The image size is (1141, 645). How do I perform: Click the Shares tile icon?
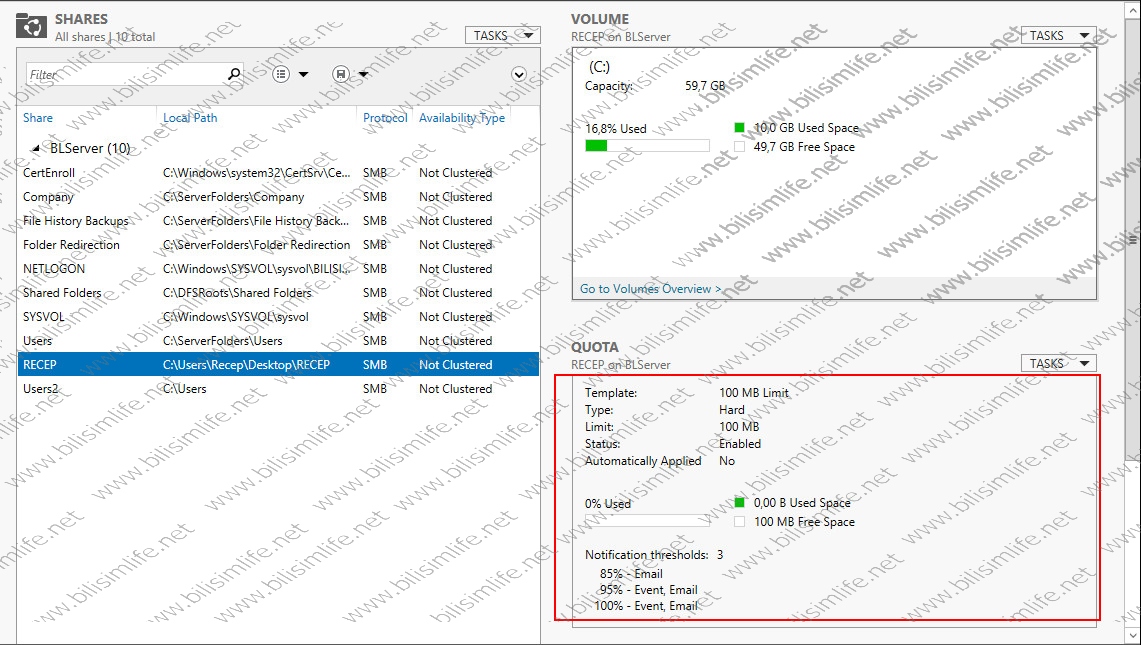point(31,25)
